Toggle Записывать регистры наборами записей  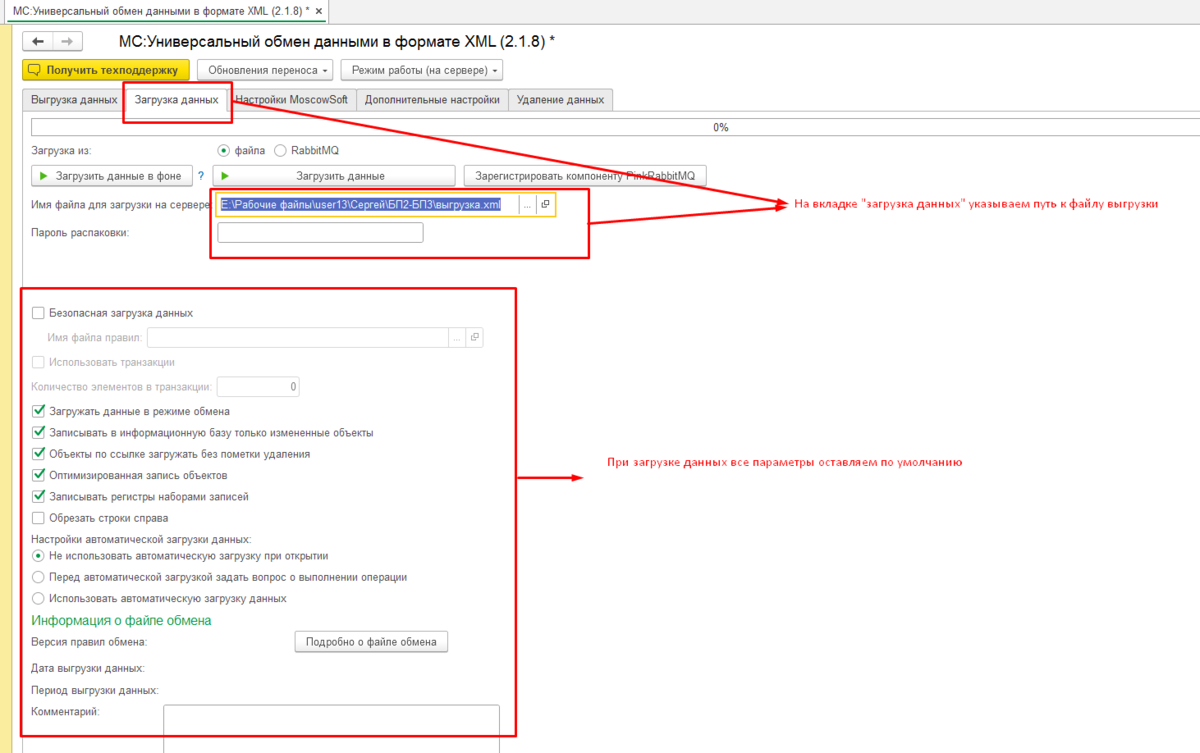click(39, 496)
